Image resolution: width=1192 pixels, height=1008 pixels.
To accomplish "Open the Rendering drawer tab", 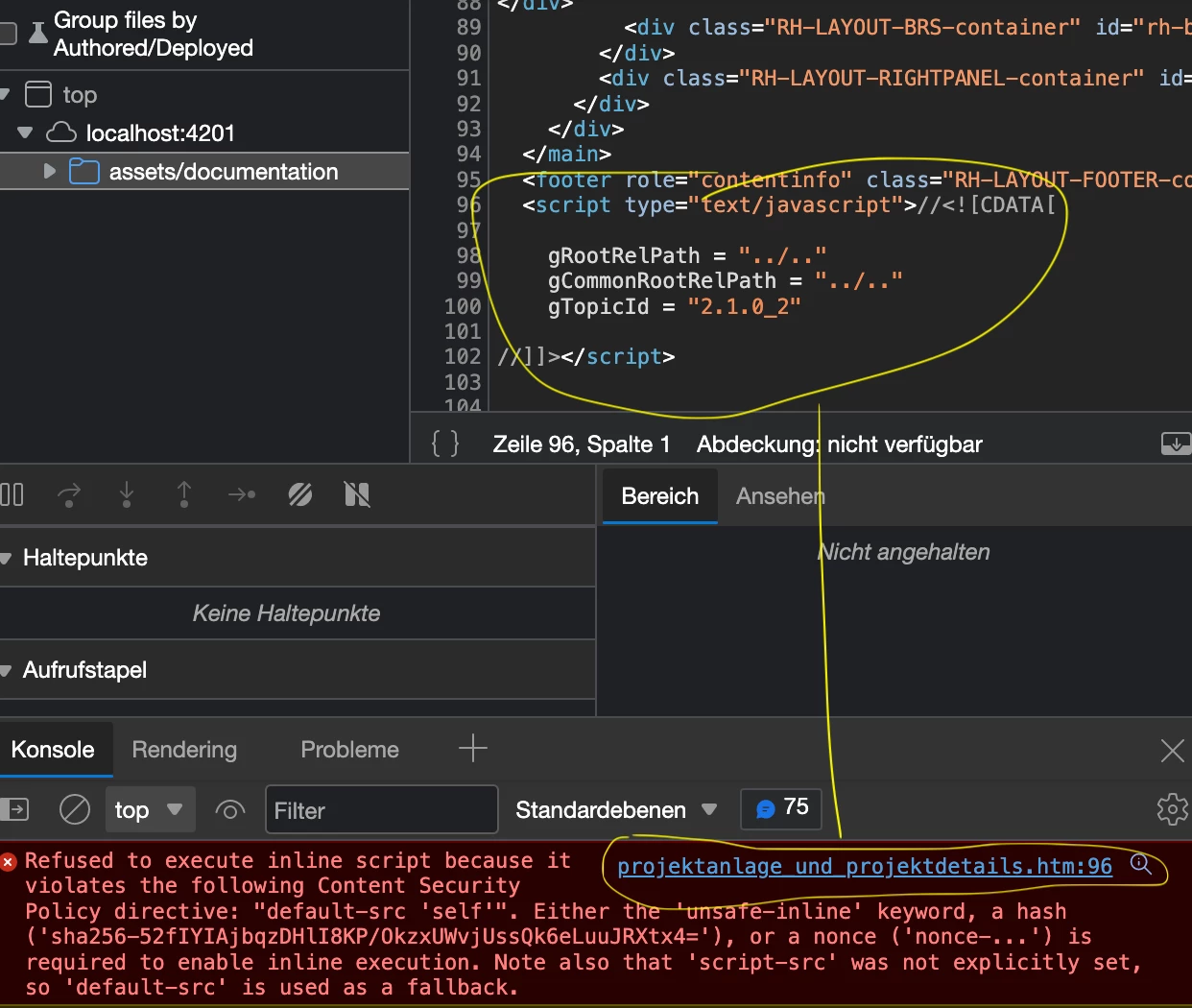I will point(184,749).
